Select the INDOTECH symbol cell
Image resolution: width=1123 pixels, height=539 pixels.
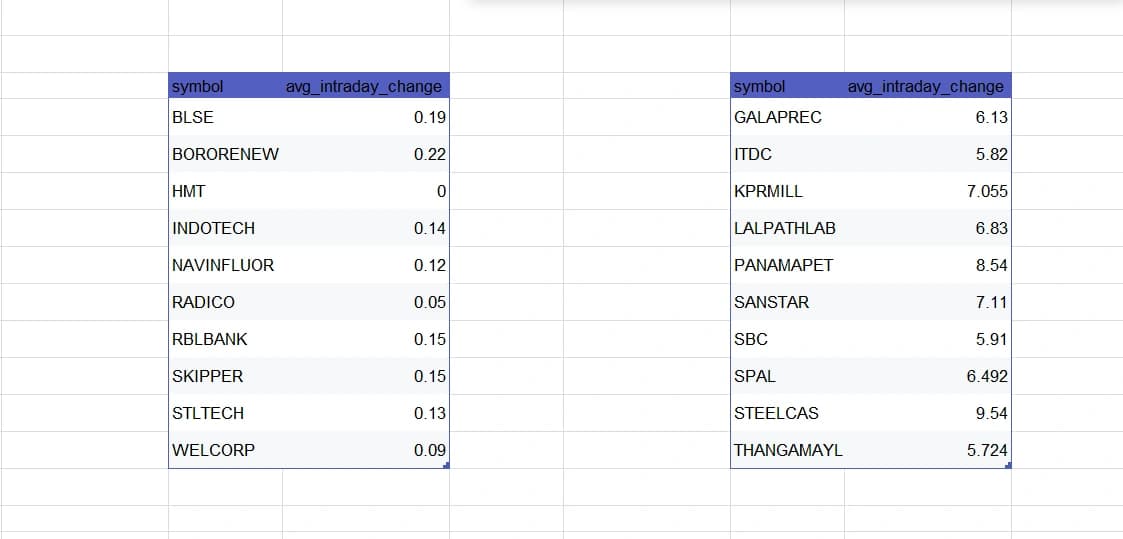tap(226, 228)
